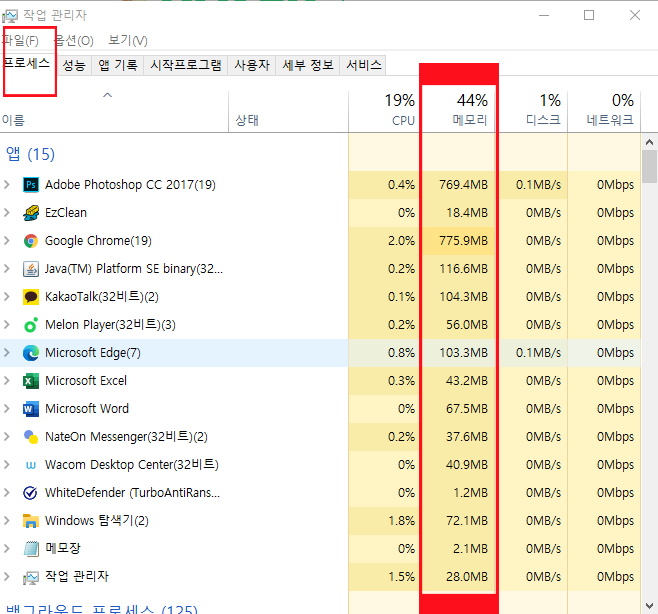Sort processes by 네트워크 column
The image size is (658, 614).
click(x=604, y=111)
